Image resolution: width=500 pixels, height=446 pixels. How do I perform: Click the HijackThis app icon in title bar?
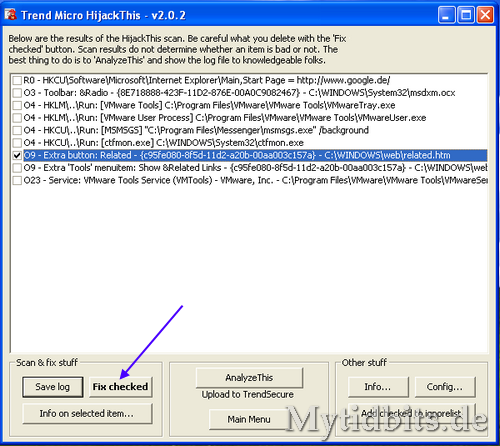point(10,15)
